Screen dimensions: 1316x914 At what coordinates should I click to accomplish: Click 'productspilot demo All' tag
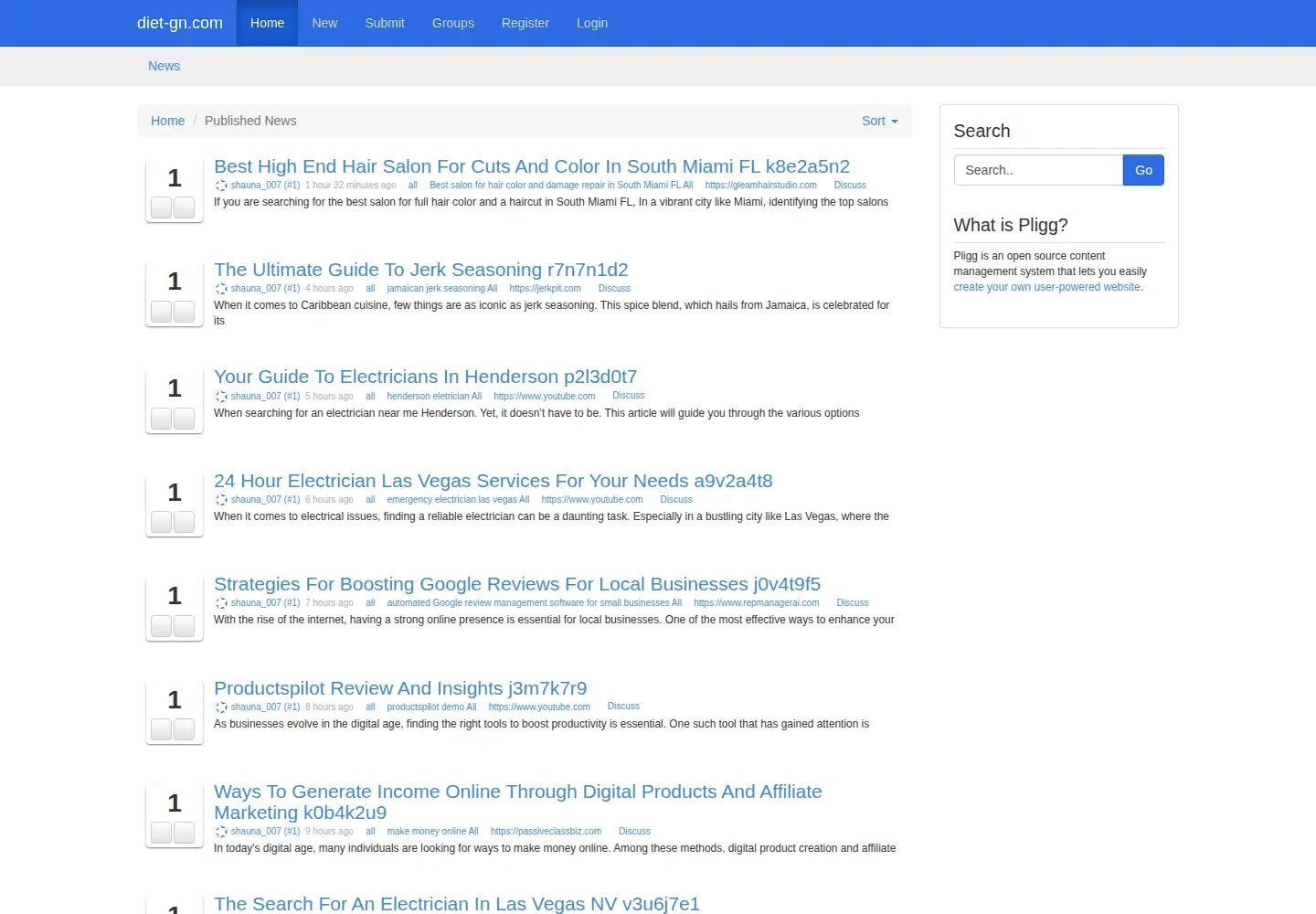(431, 707)
